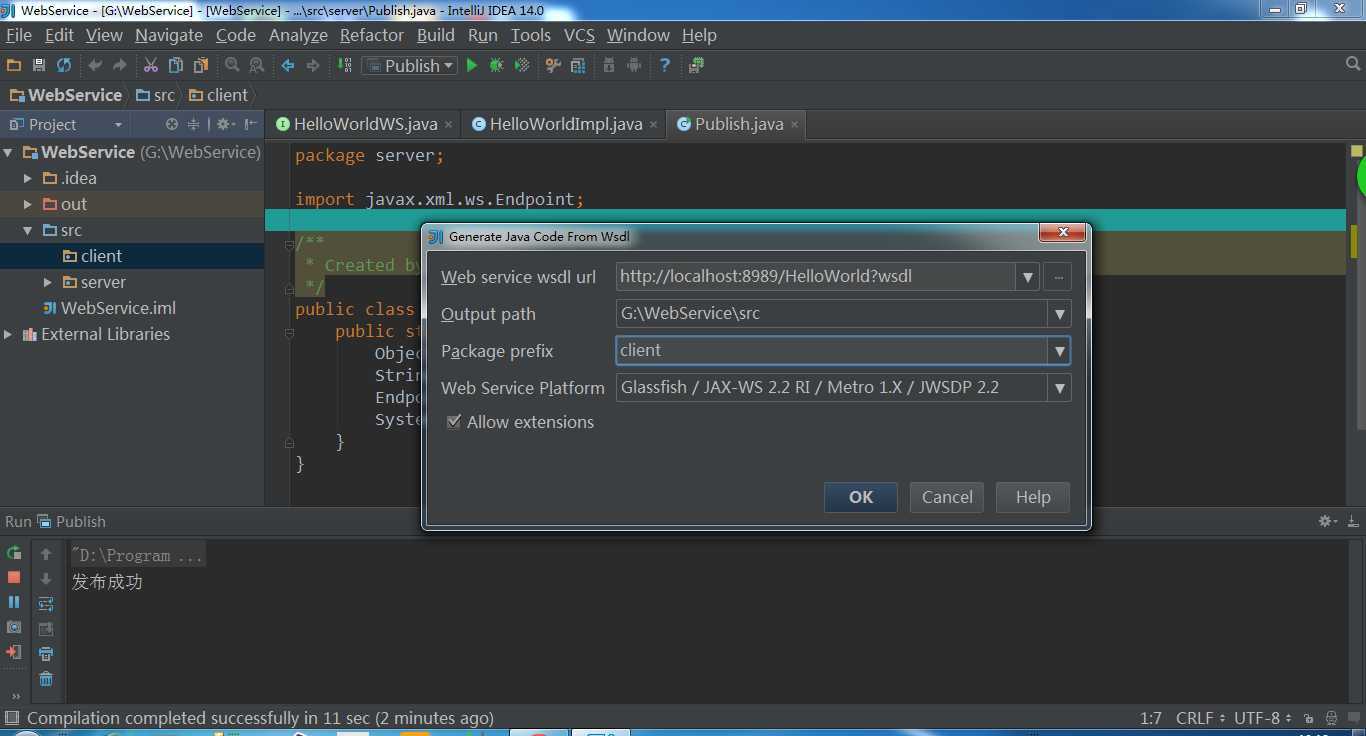The width and height of the screenshot is (1366, 736).
Task: Click the Rerun Publish icon in Run panel
Action: click(14, 553)
